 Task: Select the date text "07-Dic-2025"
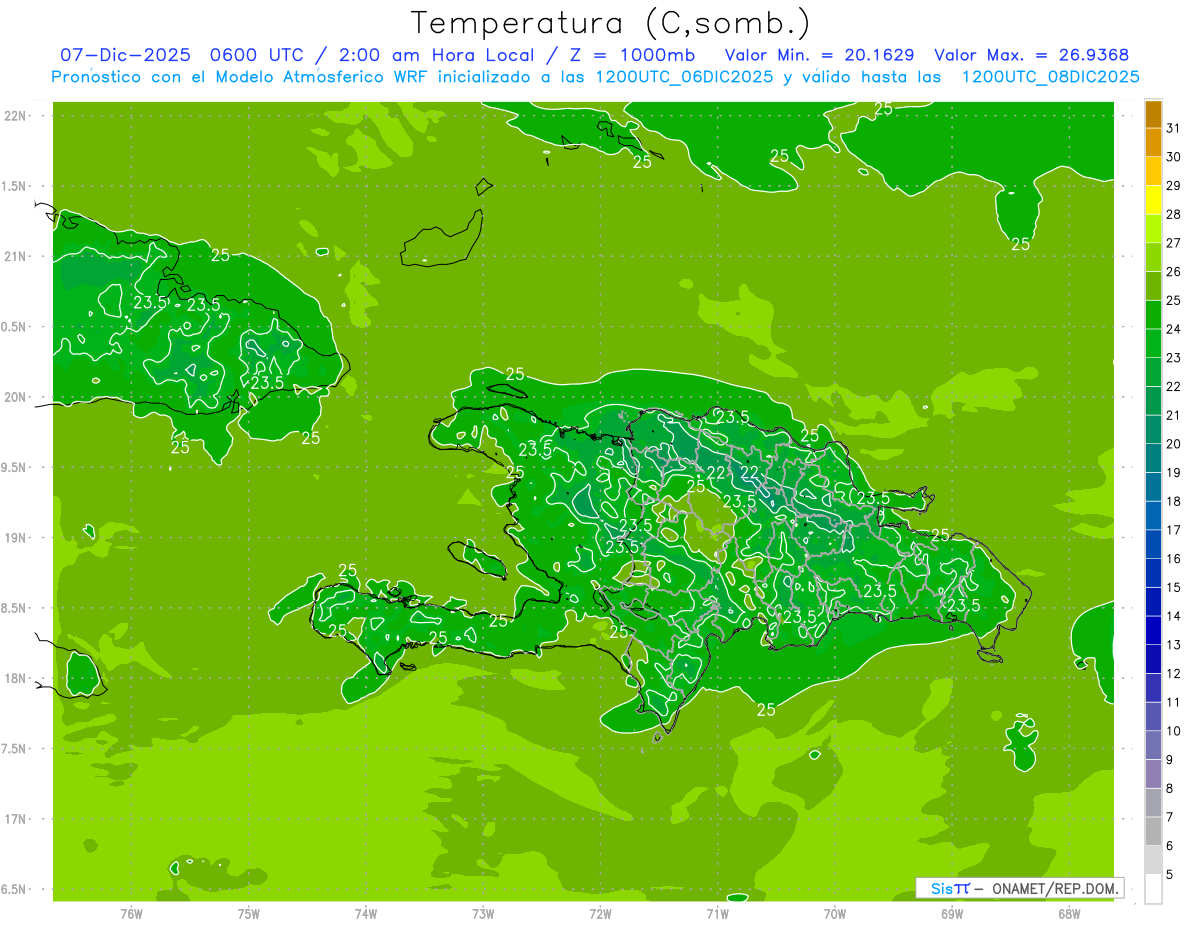125,55
